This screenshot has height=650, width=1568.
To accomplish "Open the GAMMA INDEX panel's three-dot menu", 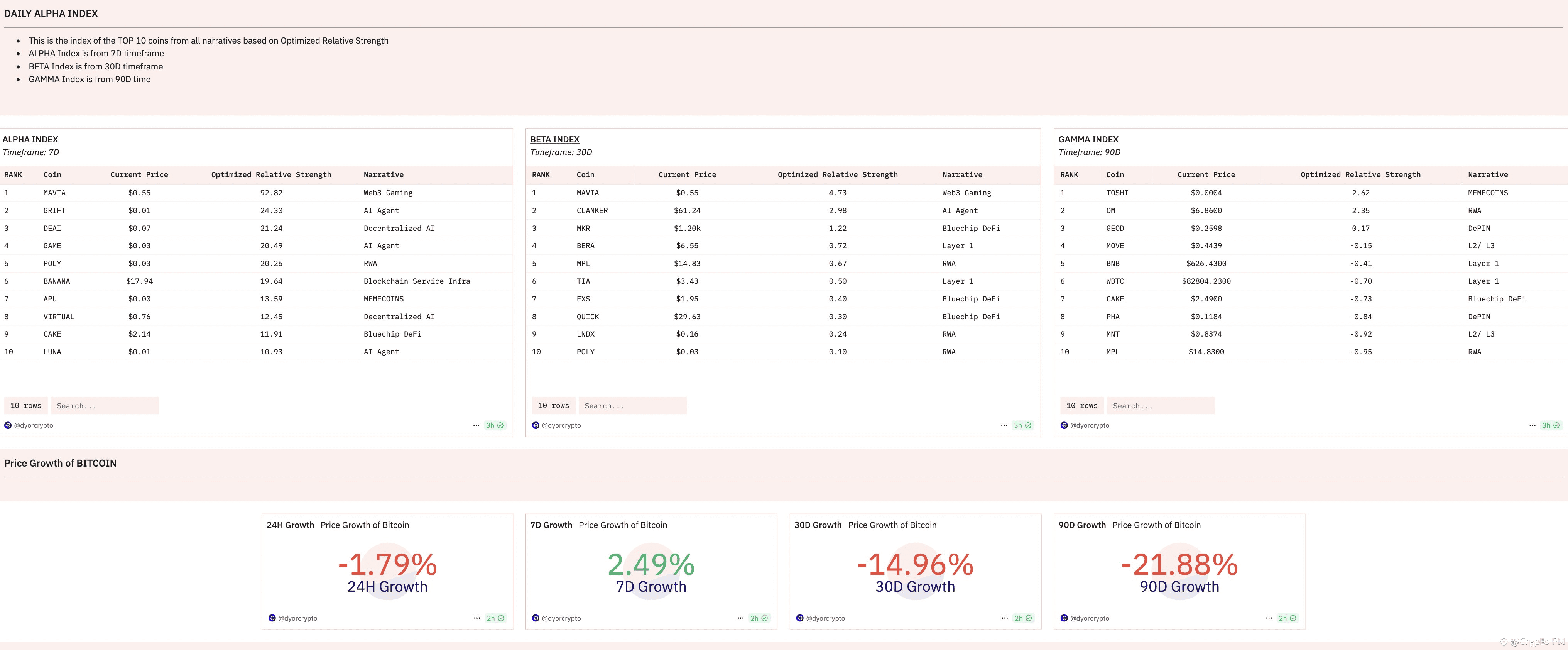I will (x=1532, y=425).
